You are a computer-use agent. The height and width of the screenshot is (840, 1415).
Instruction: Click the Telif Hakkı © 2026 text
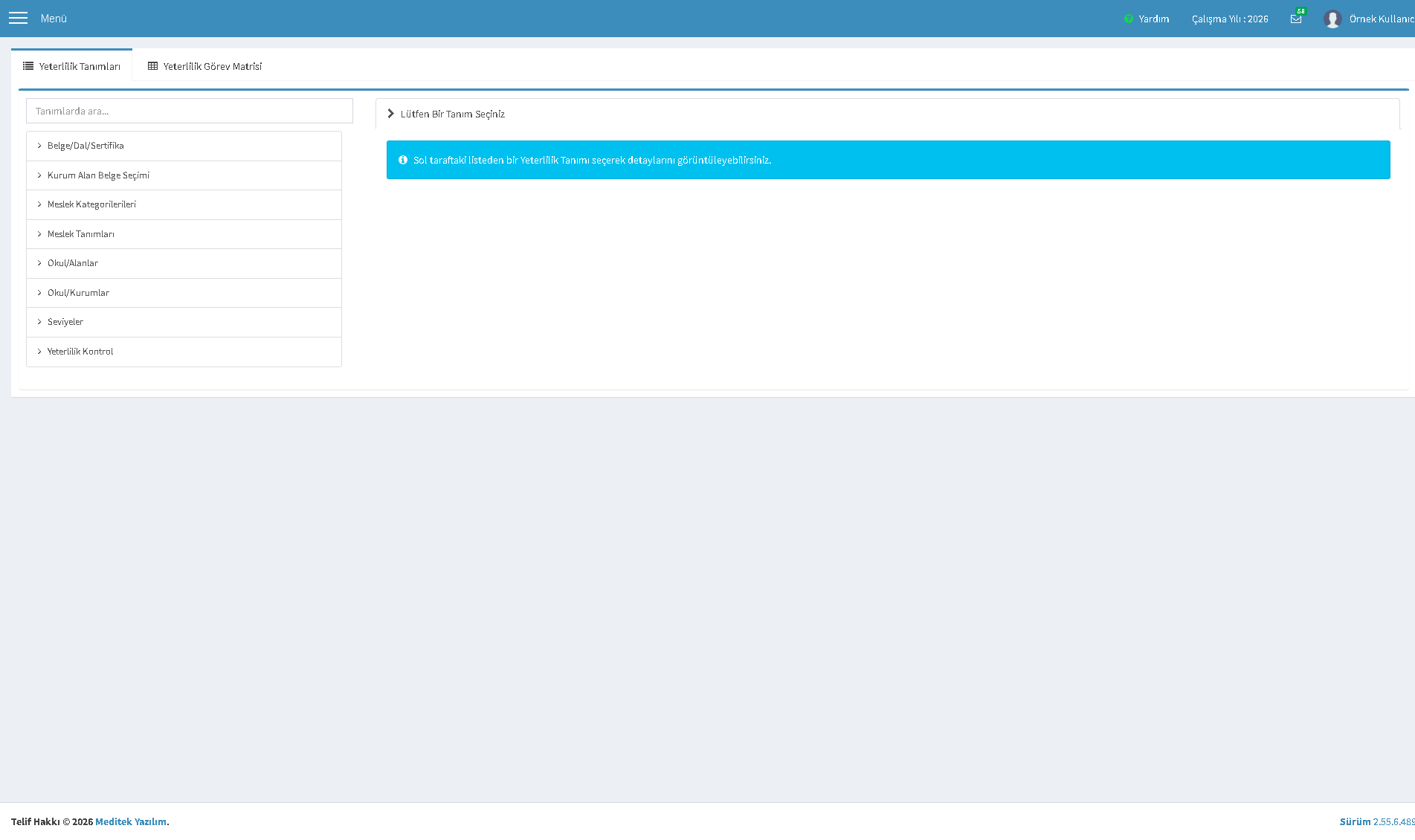click(x=52, y=821)
